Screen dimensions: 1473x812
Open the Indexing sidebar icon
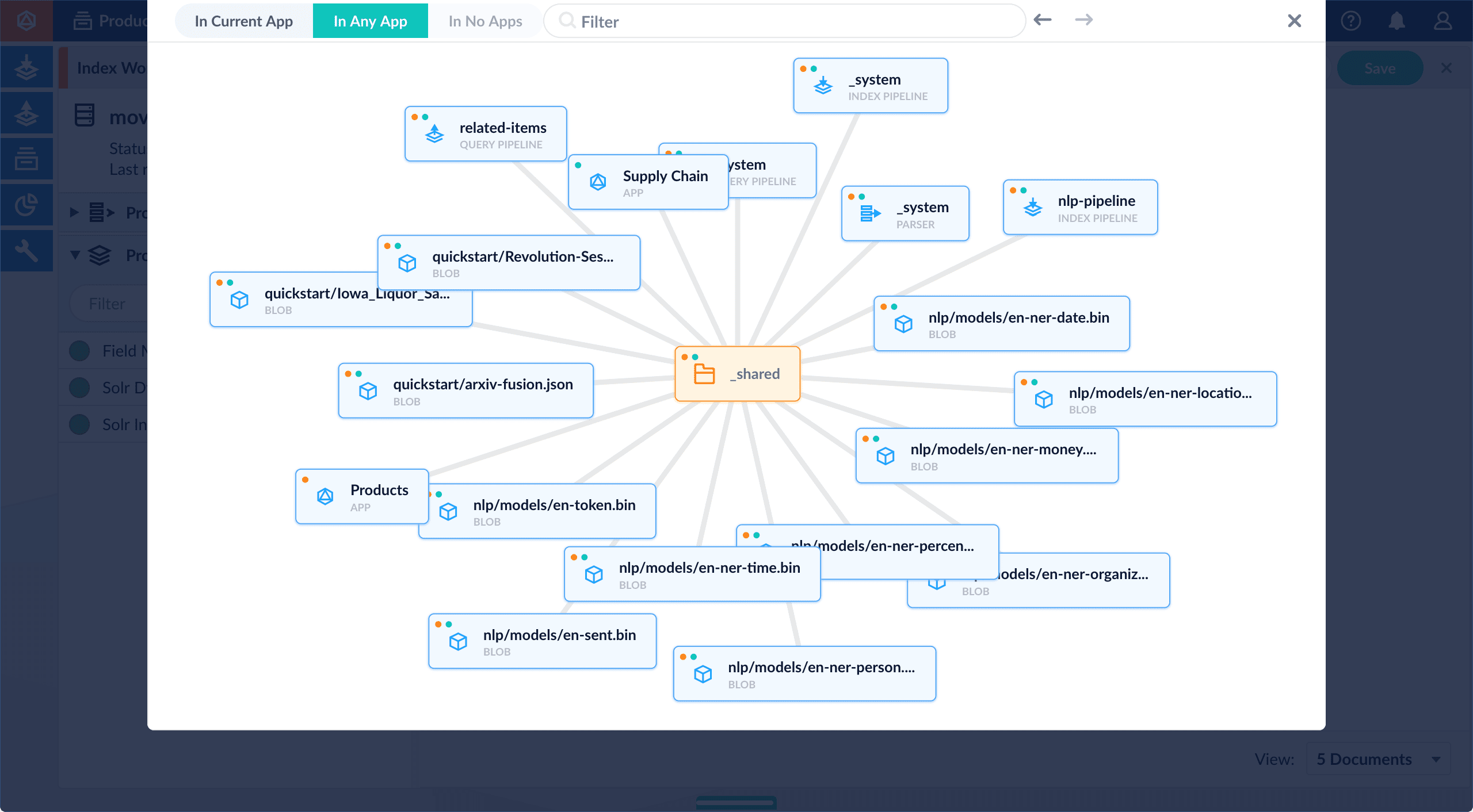point(26,67)
